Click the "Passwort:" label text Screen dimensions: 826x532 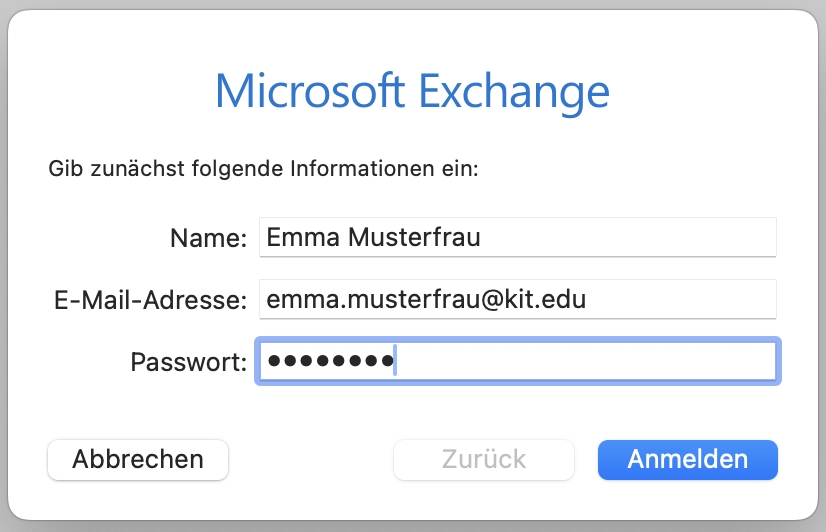(x=188, y=361)
